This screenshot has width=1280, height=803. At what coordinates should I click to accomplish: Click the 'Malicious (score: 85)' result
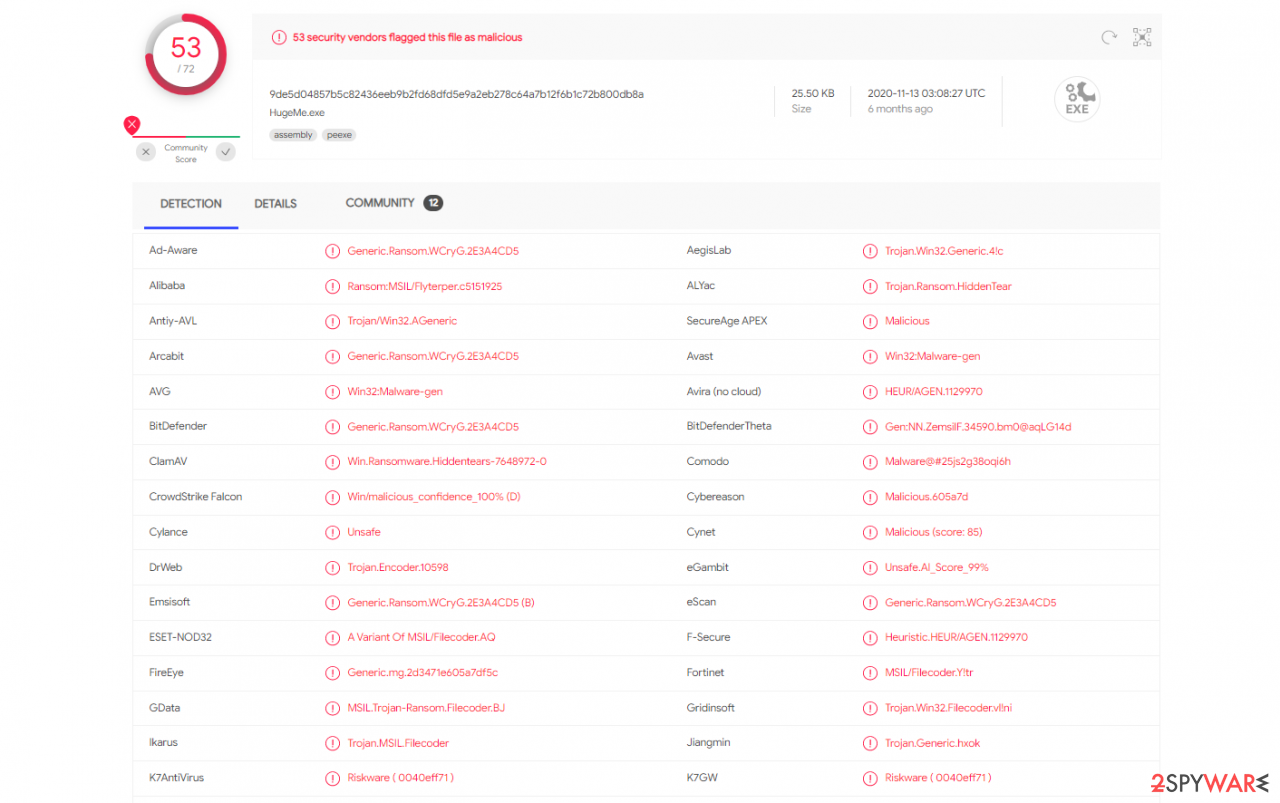934,532
